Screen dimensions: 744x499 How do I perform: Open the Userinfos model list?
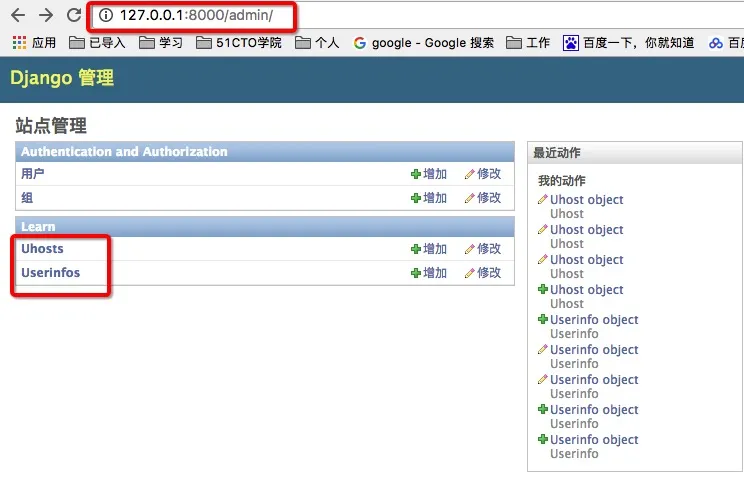[50, 273]
